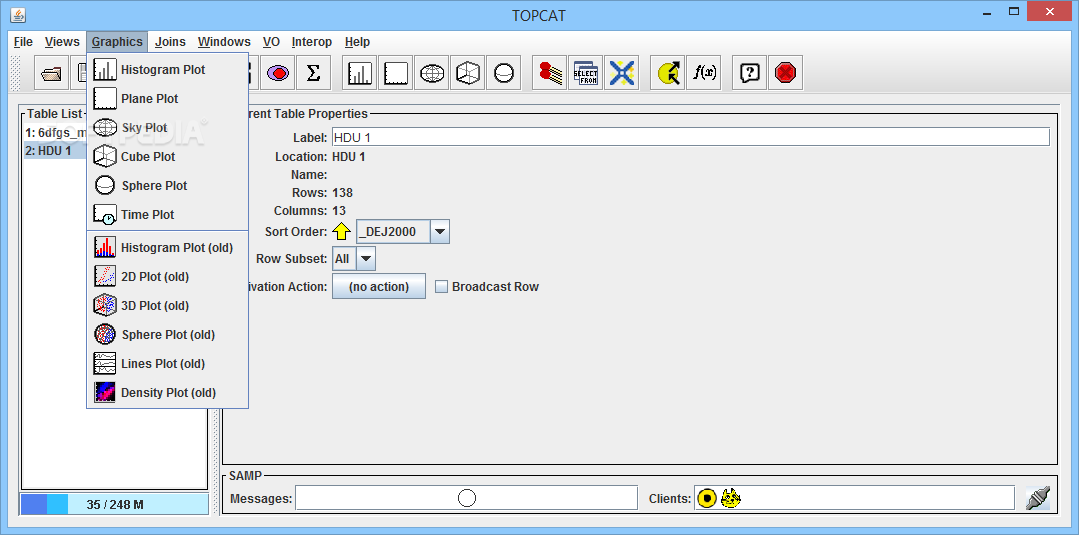Click the Java icon in title bar
1079x535 pixels.
pos(18,14)
